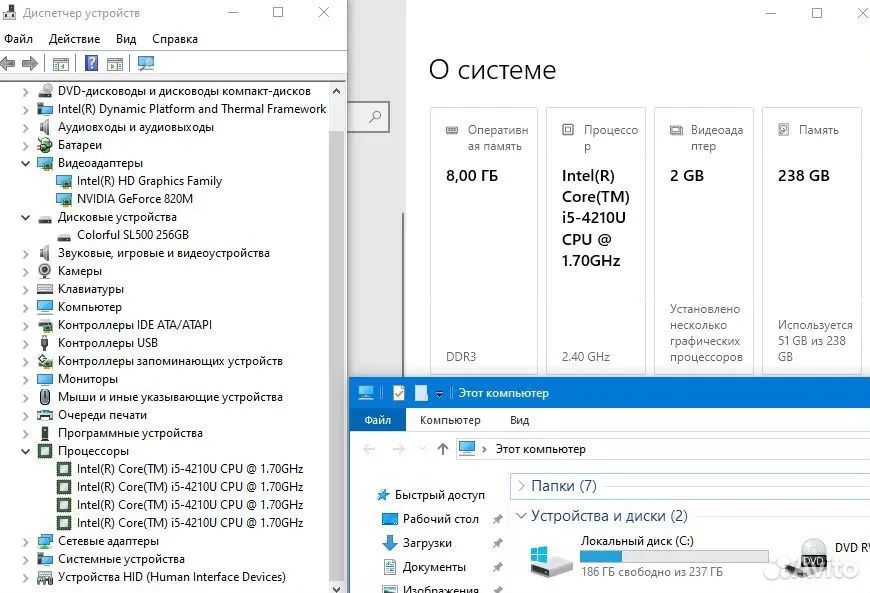Select NVIDIA GeForce 820M device

point(135,199)
